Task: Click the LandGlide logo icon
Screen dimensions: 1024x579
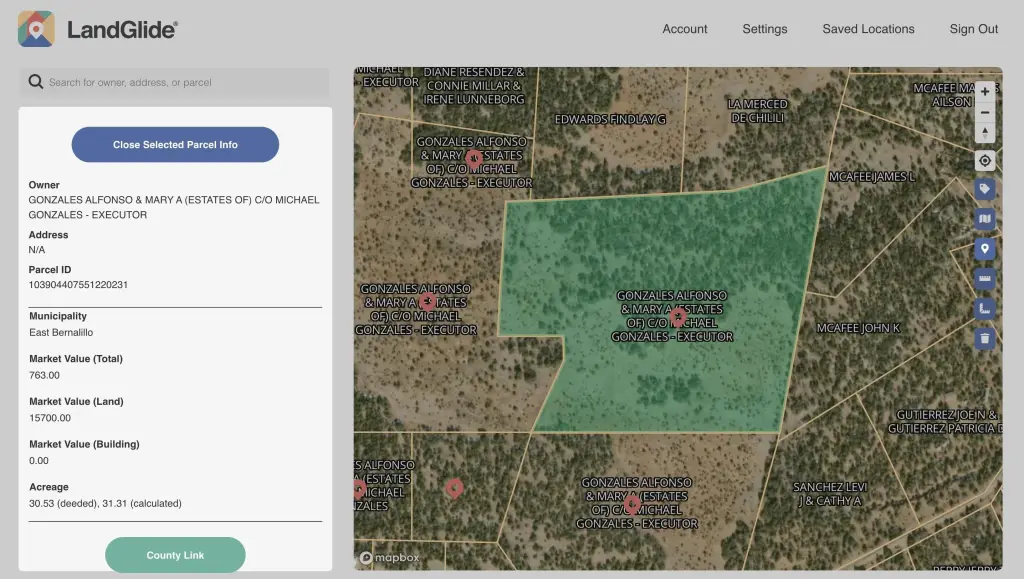Action: click(36, 29)
